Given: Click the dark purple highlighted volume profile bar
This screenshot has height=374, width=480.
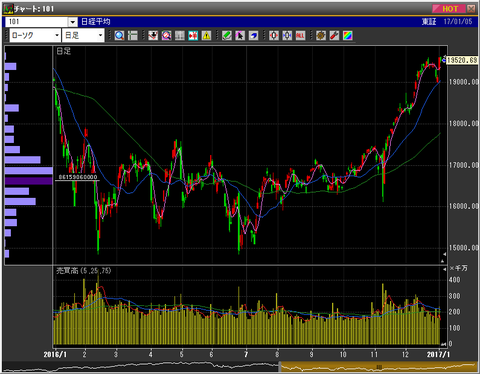Looking at the screenshot, I should point(29,181).
